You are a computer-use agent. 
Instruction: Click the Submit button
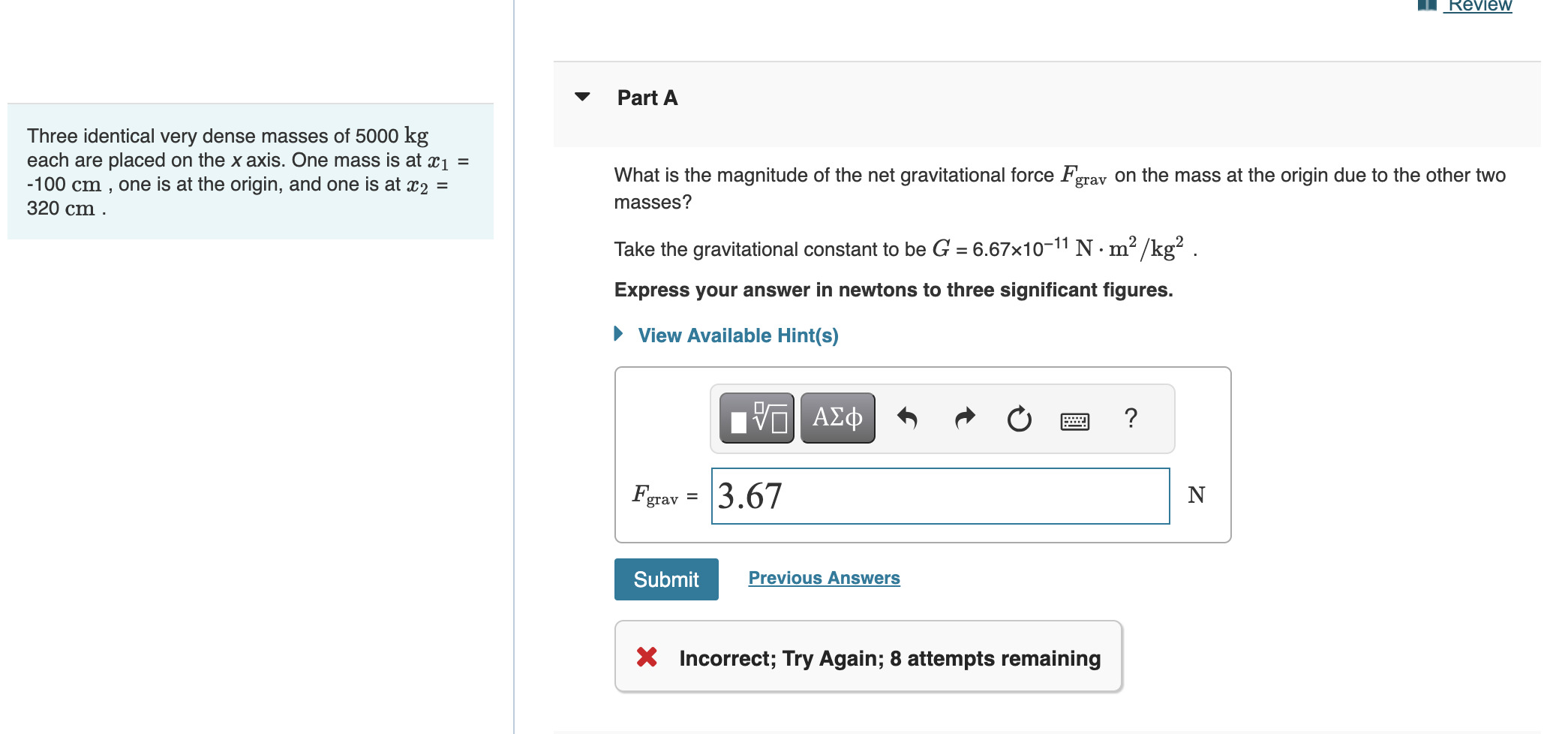[665, 579]
